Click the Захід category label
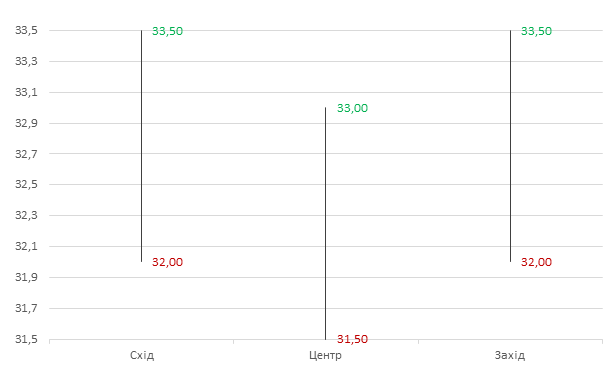 click(x=510, y=355)
